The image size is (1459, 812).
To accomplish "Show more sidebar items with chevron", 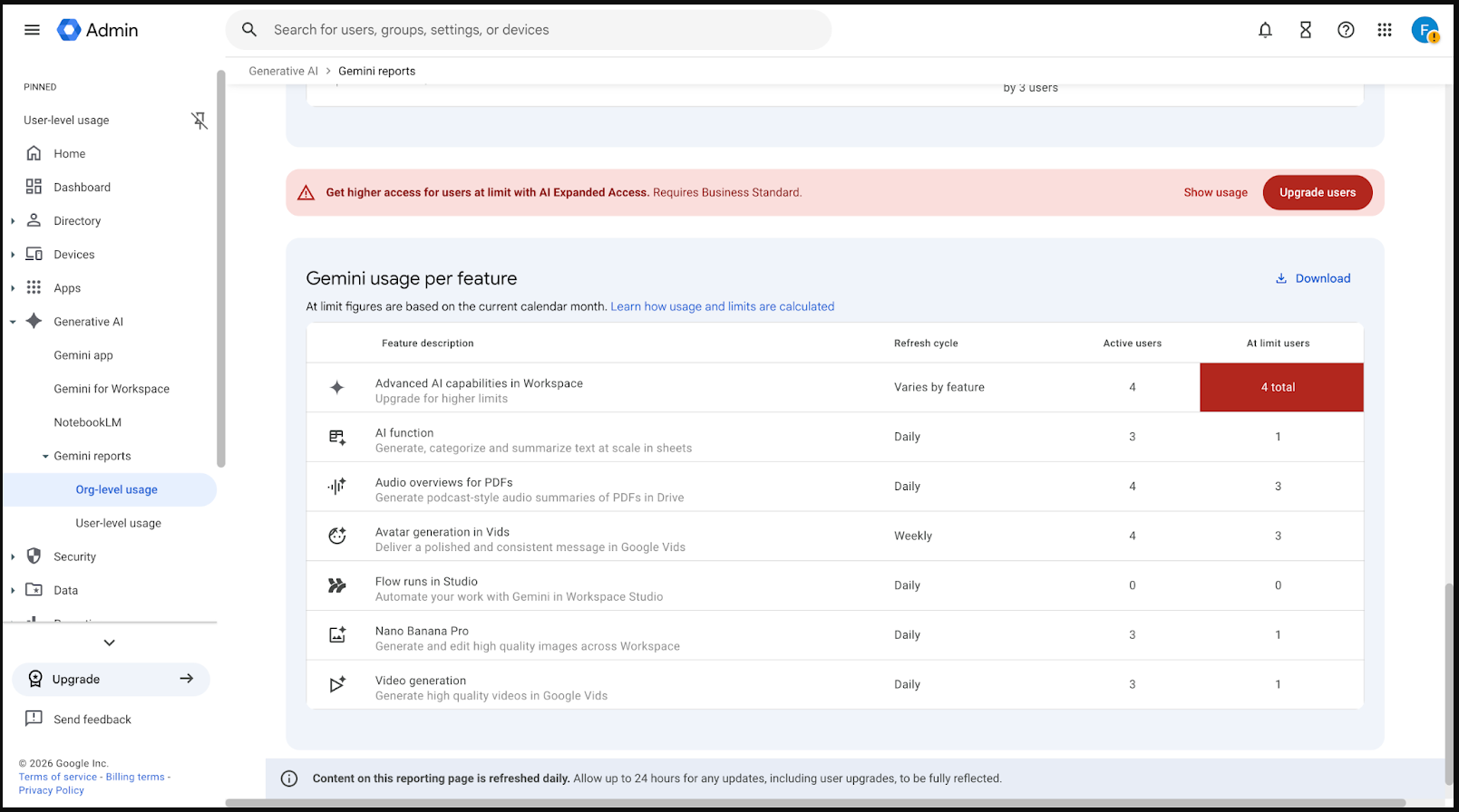I will (x=110, y=643).
